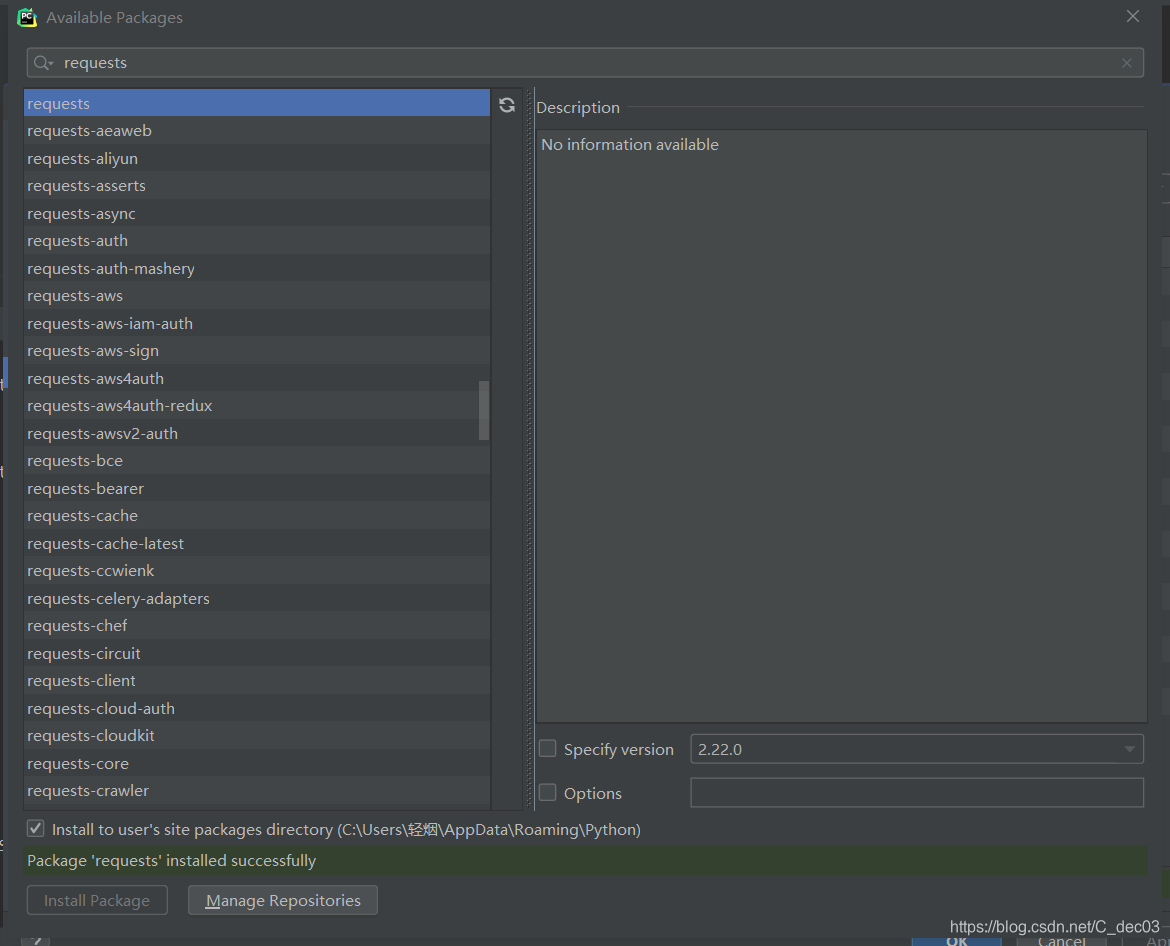Click the PyCharm logo icon
Viewport: 1170px width, 946px height.
click(27, 17)
